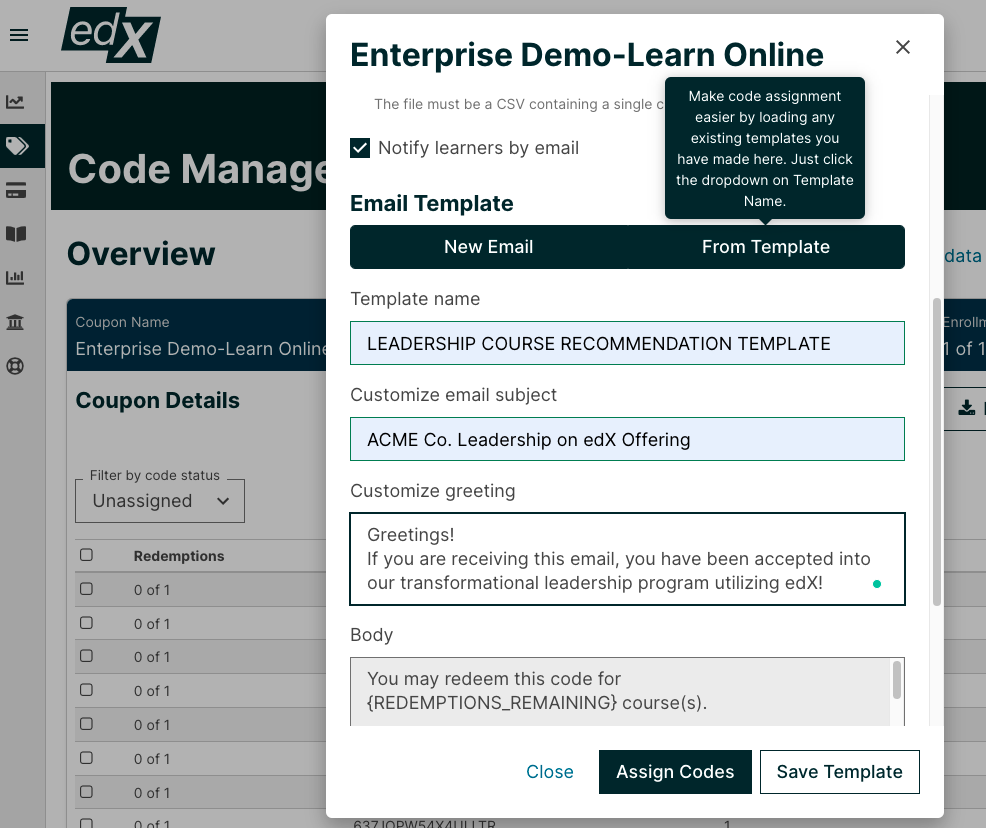Click the edX logo

click(111, 35)
